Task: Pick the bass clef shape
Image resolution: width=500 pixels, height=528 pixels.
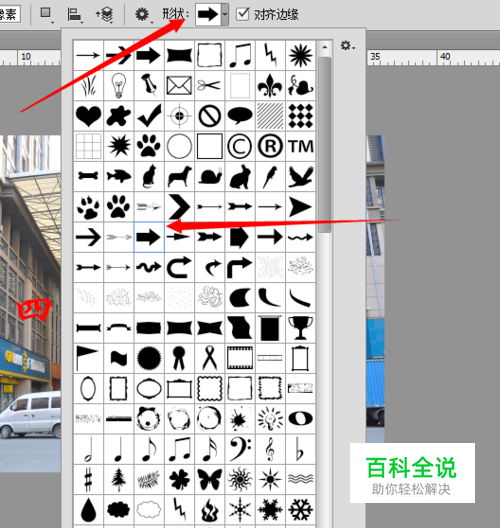Action: (240, 449)
